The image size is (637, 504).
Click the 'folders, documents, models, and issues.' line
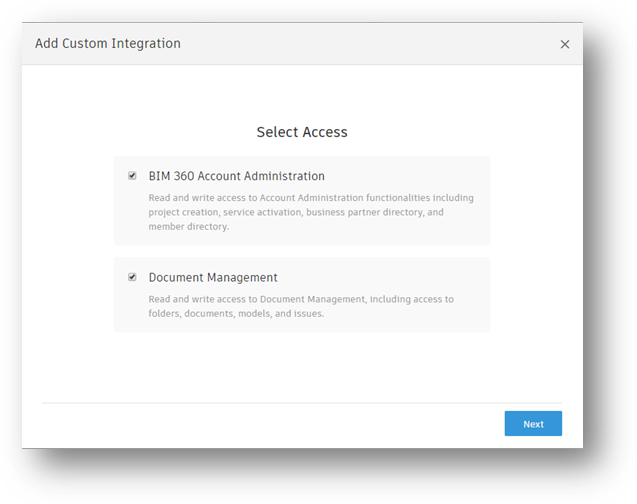[236, 313]
